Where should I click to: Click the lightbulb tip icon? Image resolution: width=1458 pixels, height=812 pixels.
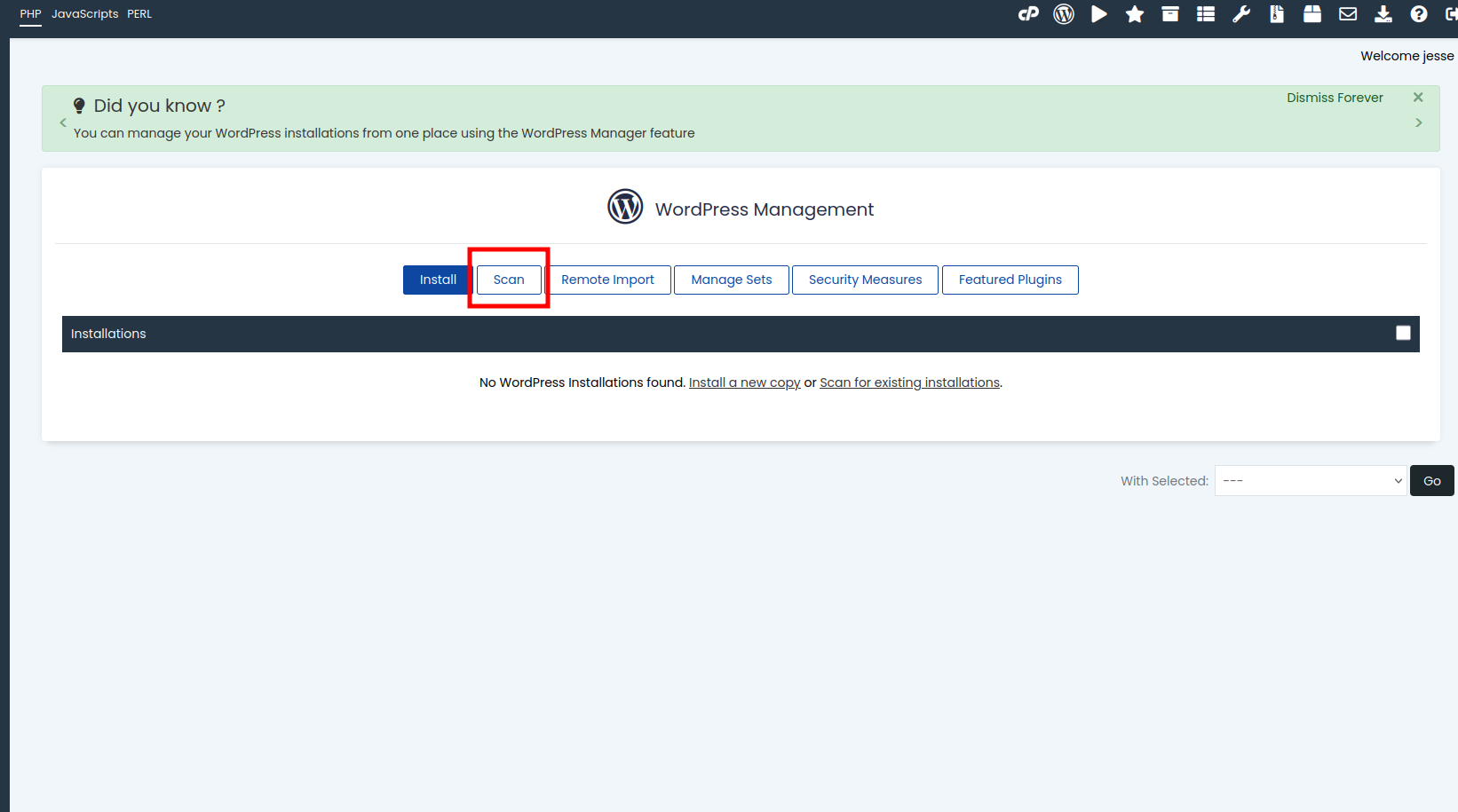[x=79, y=106]
